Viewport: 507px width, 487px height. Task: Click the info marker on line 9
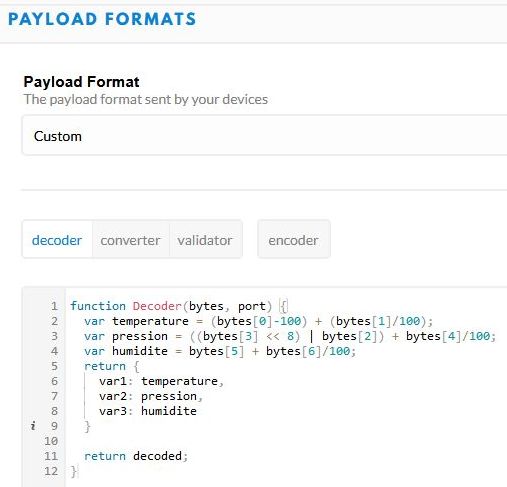(x=33, y=426)
